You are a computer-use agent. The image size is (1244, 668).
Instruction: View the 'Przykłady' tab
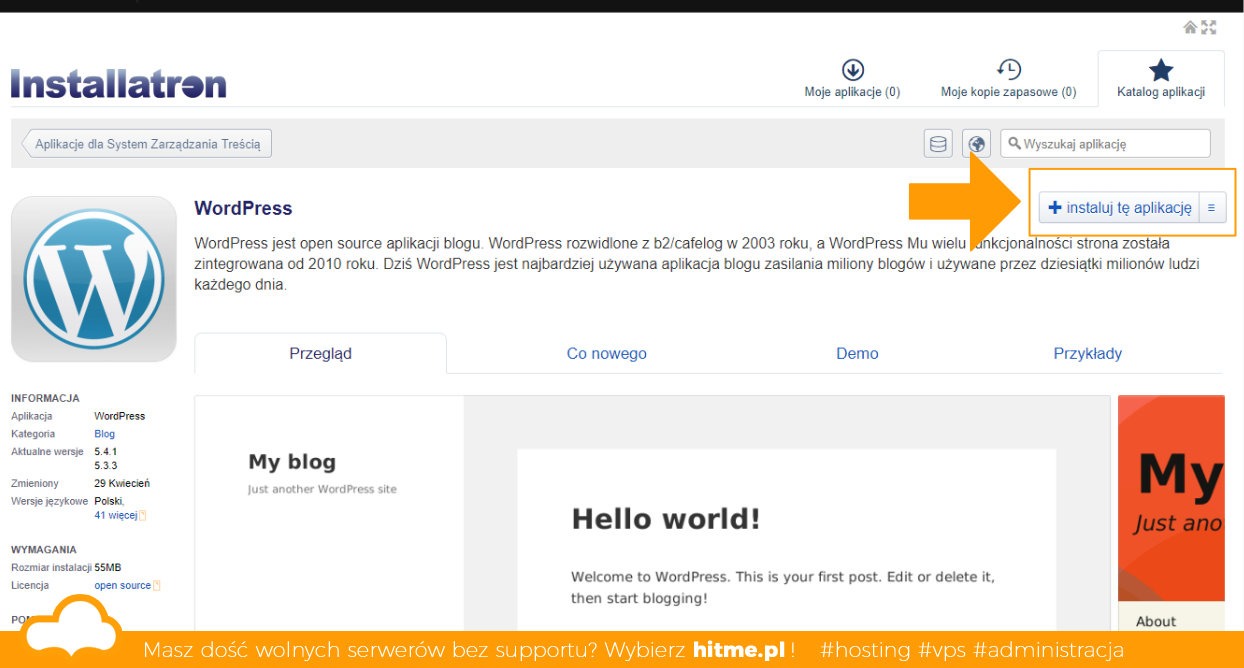[x=1087, y=353]
